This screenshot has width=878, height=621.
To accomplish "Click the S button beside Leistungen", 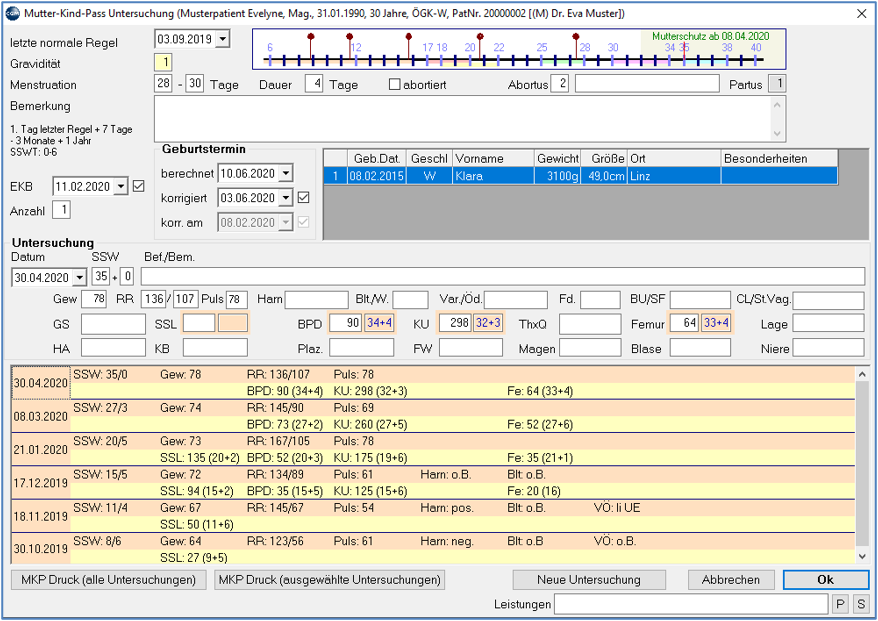I will [861, 604].
